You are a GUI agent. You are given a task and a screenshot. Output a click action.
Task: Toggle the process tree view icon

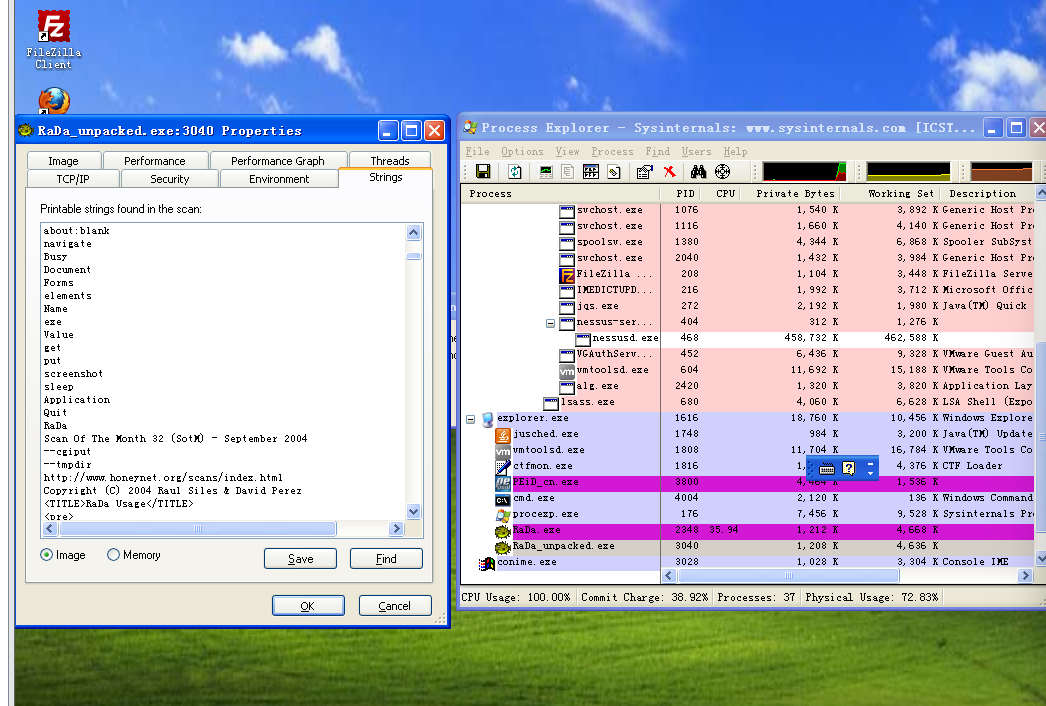pos(568,171)
